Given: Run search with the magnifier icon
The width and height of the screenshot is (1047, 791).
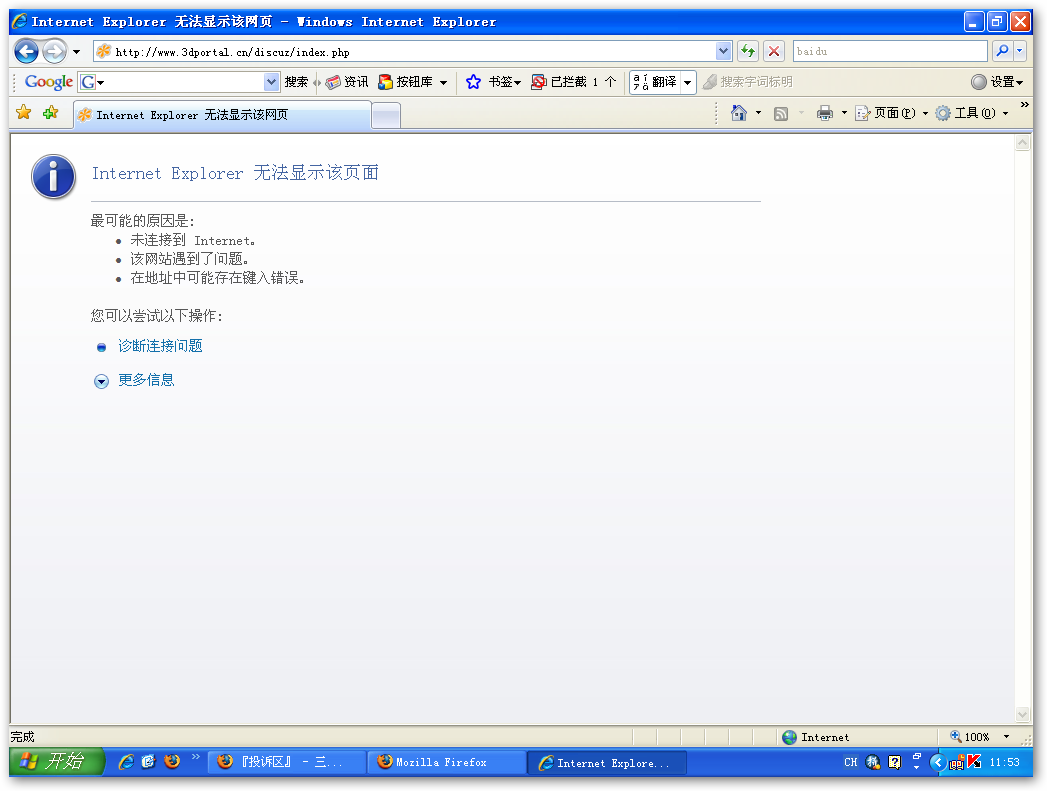Looking at the screenshot, I should pyautogui.click(x=1002, y=51).
